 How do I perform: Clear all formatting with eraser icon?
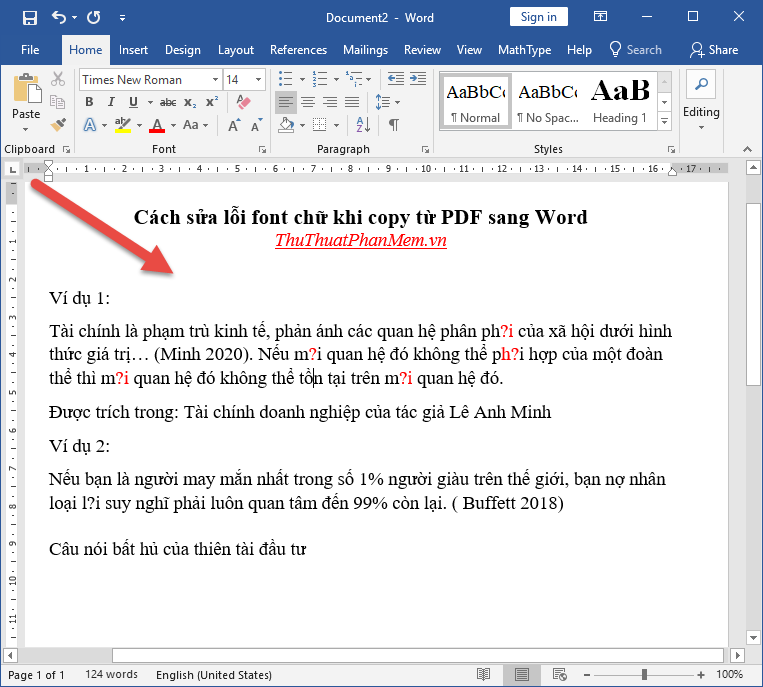point(243,102)
